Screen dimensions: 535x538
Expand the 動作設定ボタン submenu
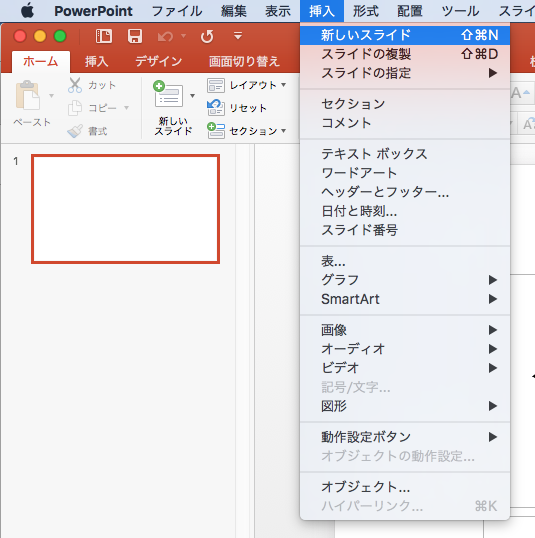405,437
